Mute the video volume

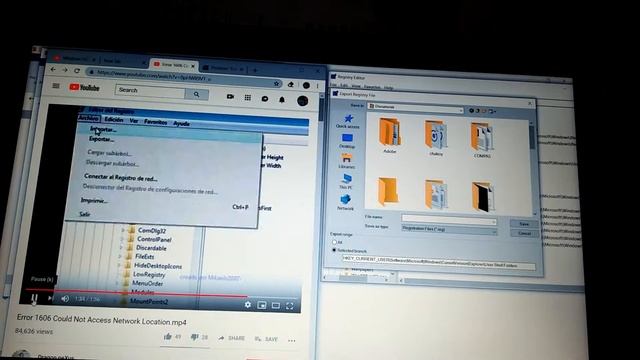(x=65, y=299)
